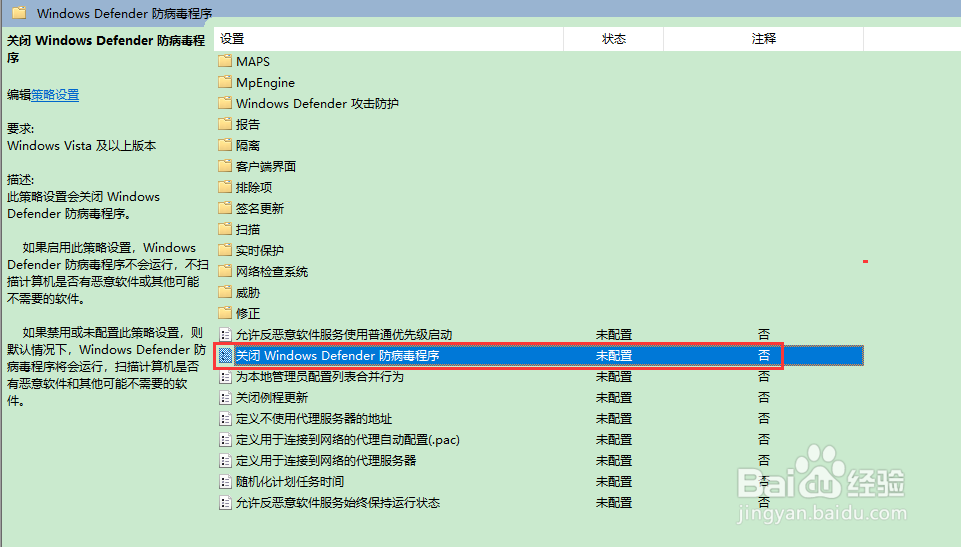Screen dimensions: 961x547
Task: Click 未配置 status of 定义不使用代理服务器的地址
Action: [x=613, y=418]
